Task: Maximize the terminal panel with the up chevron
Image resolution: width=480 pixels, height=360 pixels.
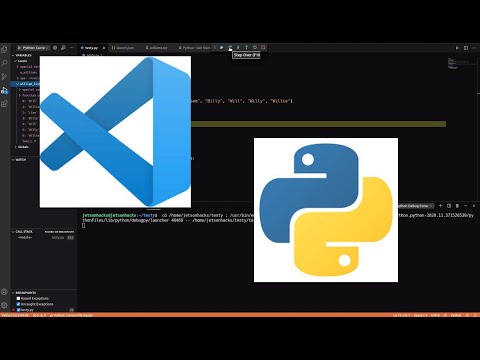Action: [466, 206]
